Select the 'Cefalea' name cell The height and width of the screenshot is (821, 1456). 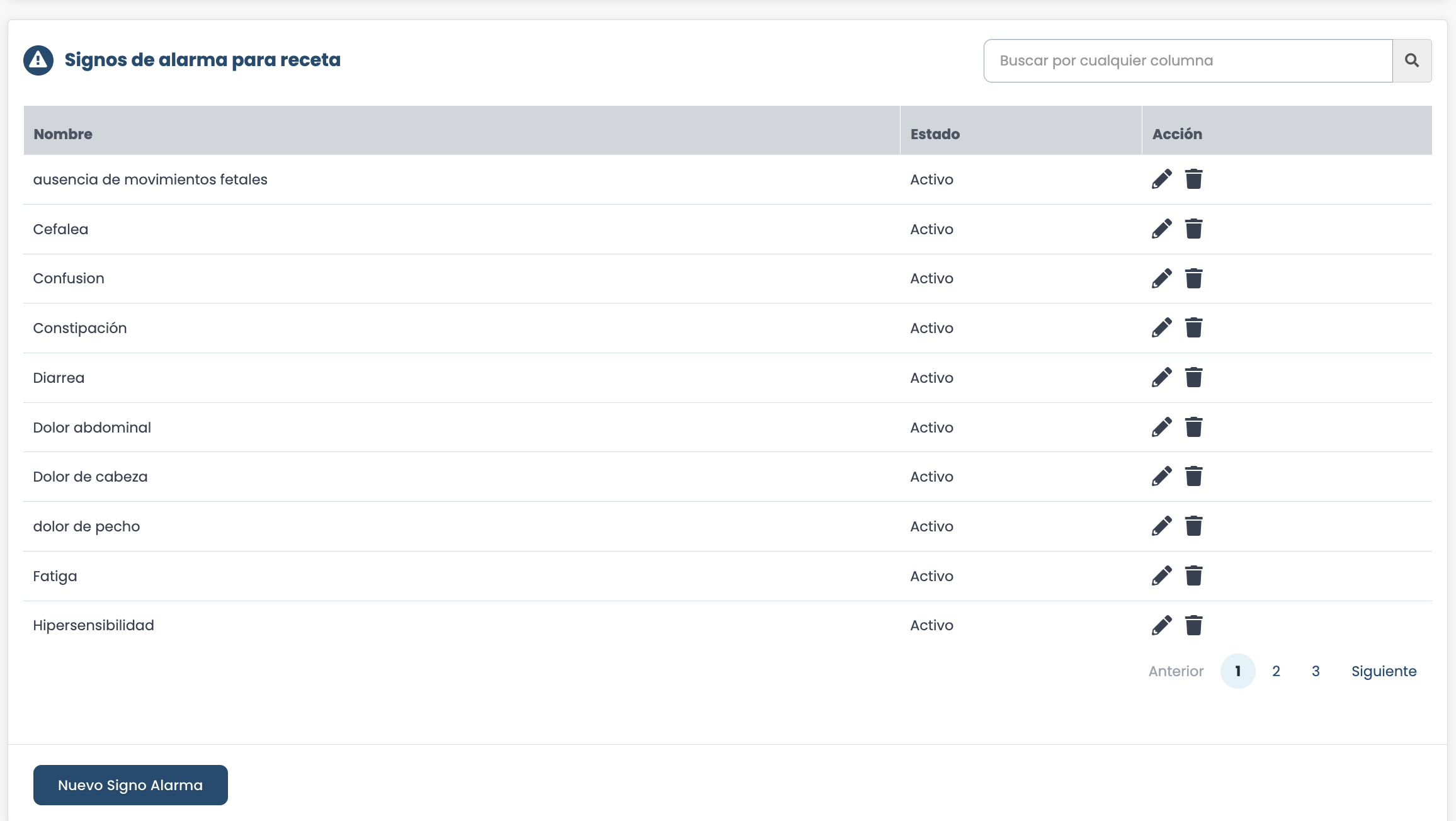[462, 229]
